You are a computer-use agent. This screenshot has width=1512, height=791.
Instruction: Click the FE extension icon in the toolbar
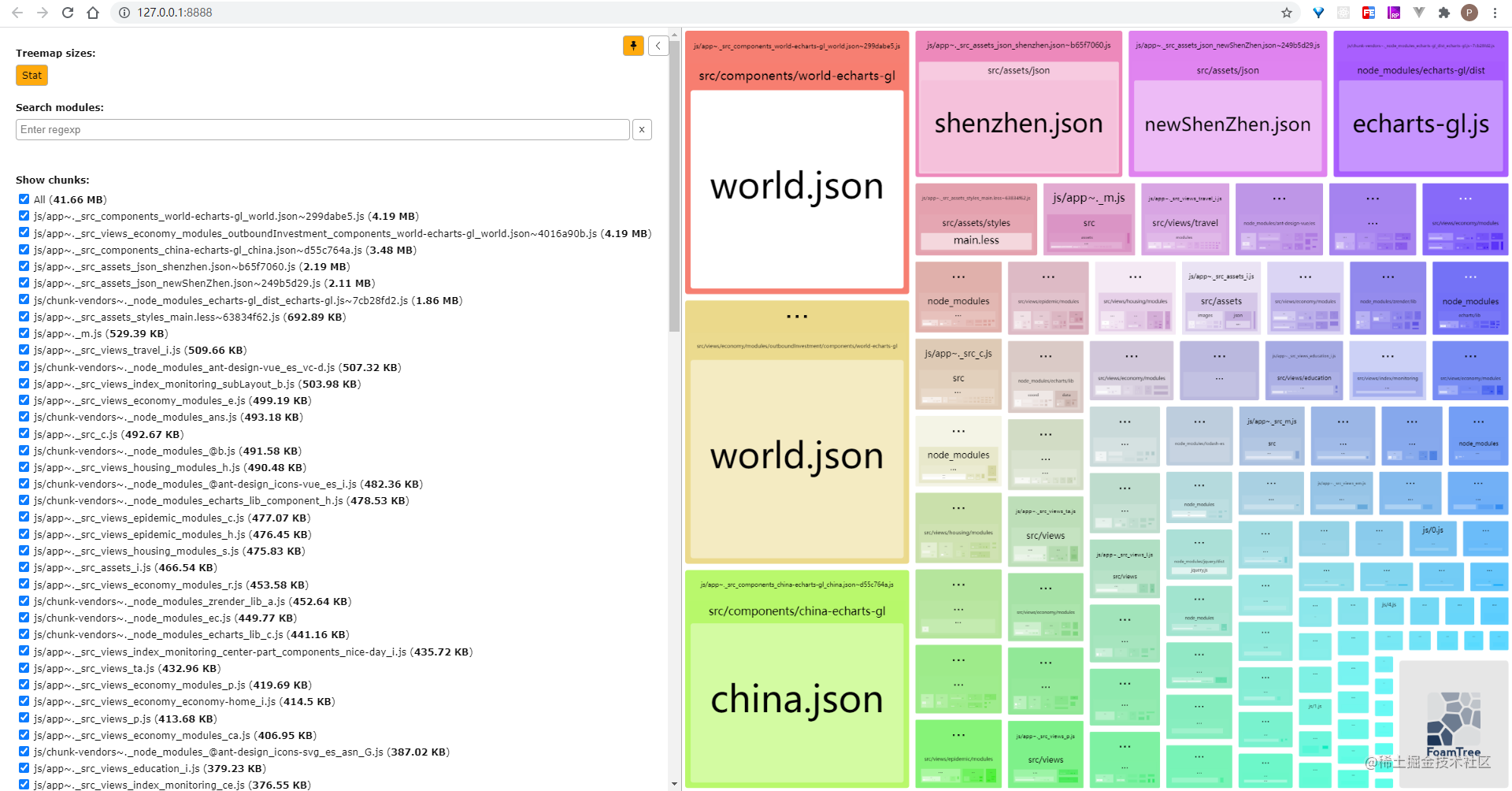(x=1368, y=13)
